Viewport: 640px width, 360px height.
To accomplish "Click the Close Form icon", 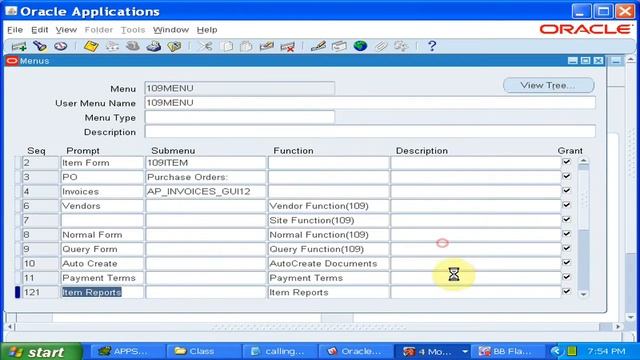I will [x=174, y=46].
